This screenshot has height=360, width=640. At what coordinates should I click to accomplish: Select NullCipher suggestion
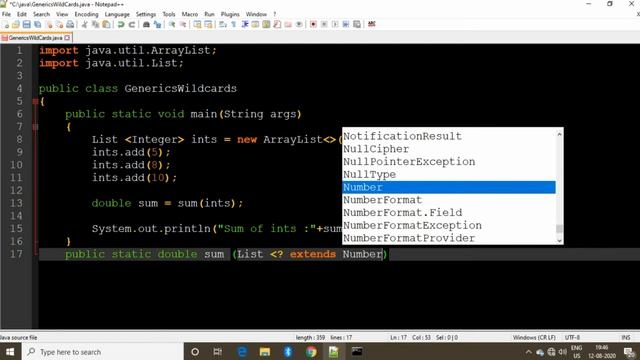(x=449, y=149)
